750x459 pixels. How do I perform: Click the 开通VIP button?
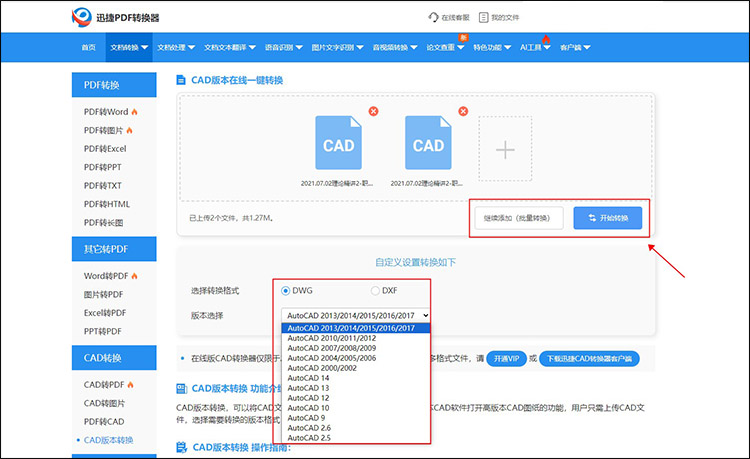[506, 359]
